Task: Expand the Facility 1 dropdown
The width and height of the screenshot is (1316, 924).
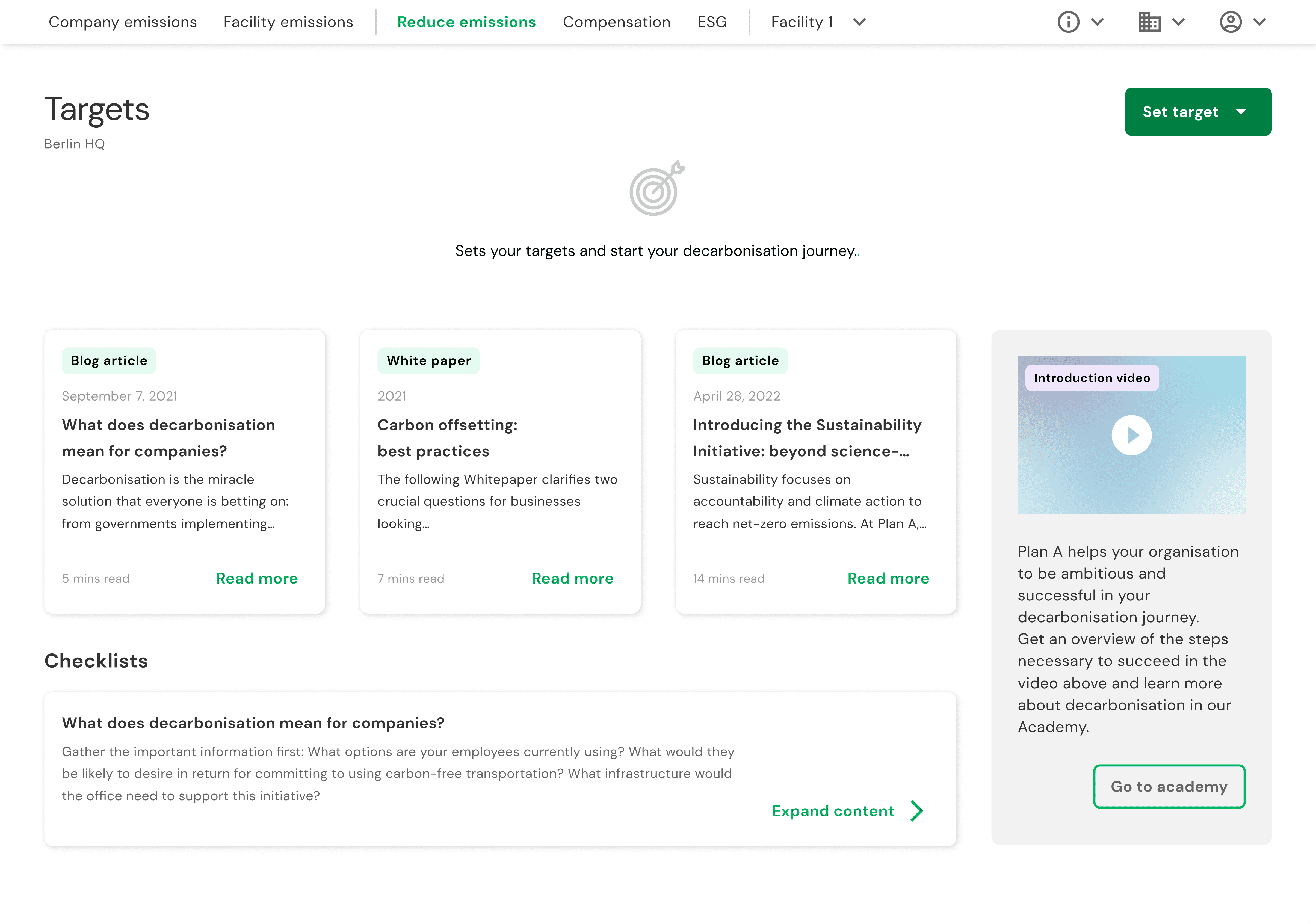Action: [x=817, y=22]
